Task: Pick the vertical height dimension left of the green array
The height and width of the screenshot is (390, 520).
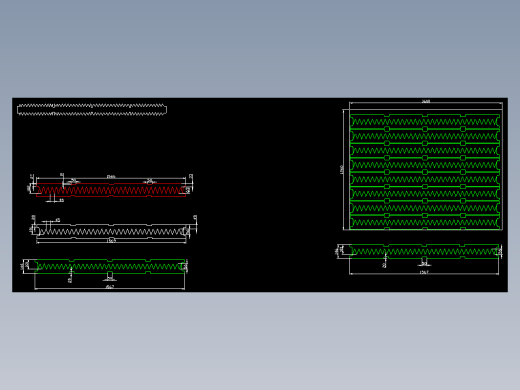Action: 341,169
